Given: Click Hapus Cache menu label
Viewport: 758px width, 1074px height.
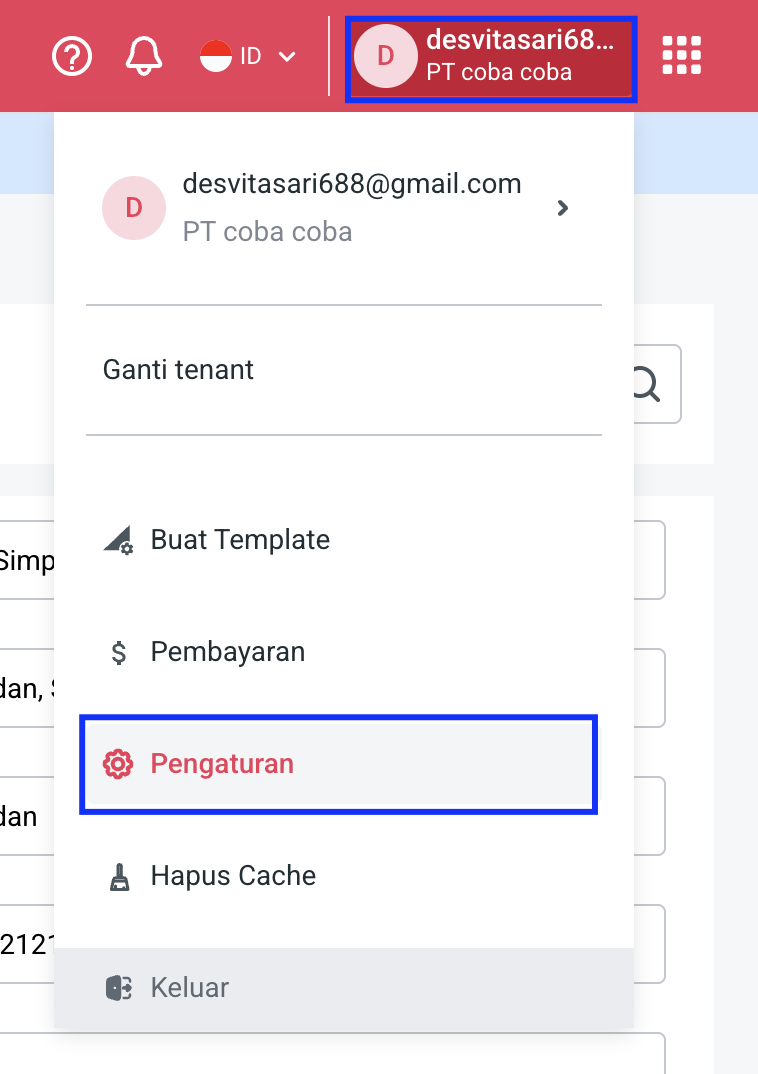Looking at the screenshot, I should coord(233,876).
